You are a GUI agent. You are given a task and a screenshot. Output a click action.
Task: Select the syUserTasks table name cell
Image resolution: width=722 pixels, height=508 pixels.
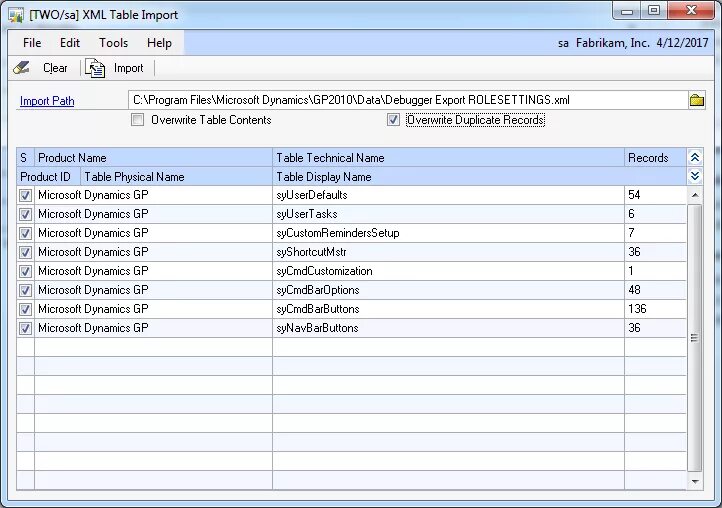[x=448, y=214]
